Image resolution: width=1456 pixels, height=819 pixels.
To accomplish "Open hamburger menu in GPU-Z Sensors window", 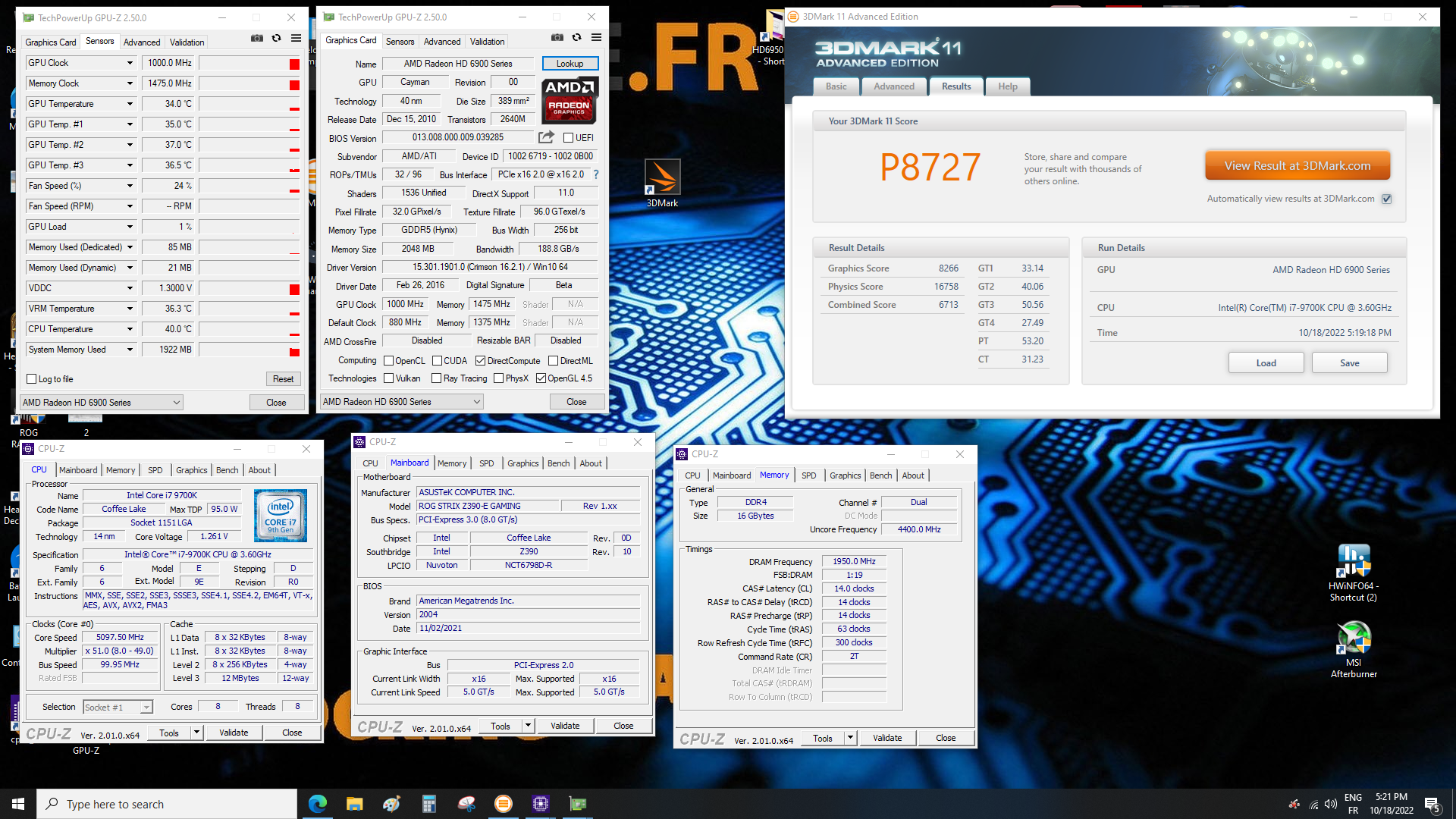I will point(297,39).
